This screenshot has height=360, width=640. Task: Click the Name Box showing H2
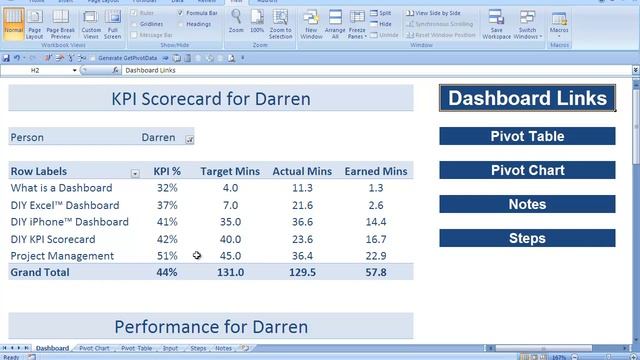click(x=36, y=70)
